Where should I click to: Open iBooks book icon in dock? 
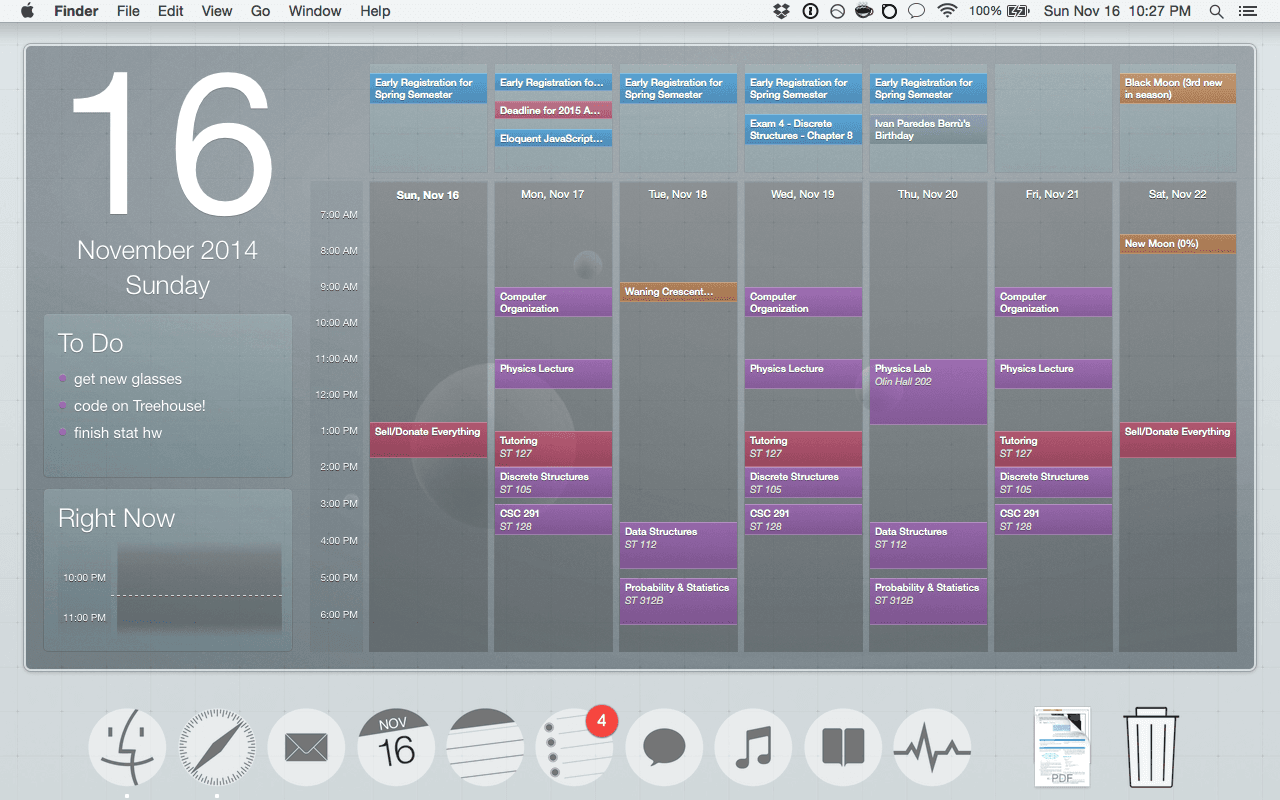coord(843,748)
